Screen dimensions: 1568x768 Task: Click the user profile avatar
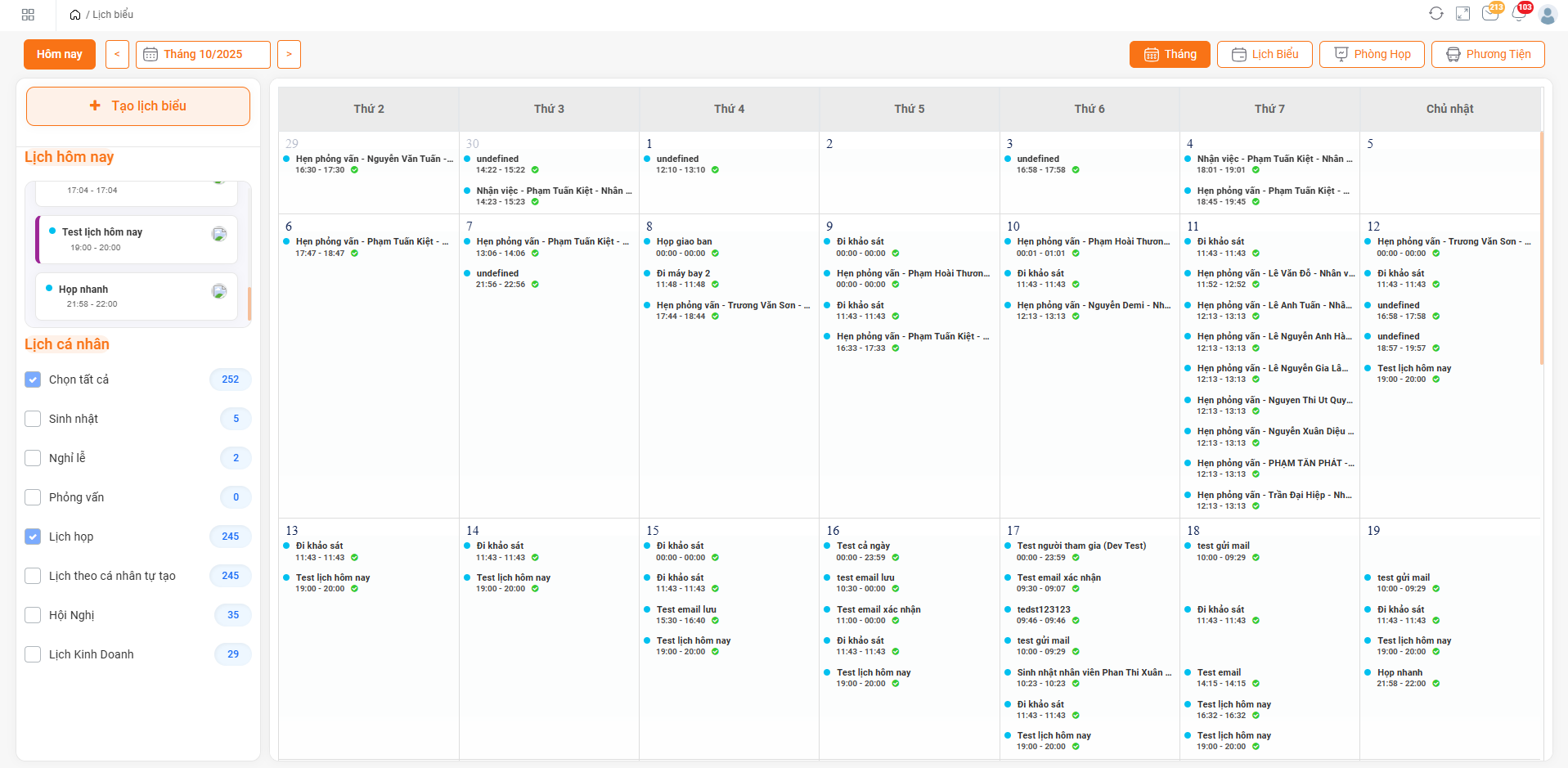(x=1547, y=15)
